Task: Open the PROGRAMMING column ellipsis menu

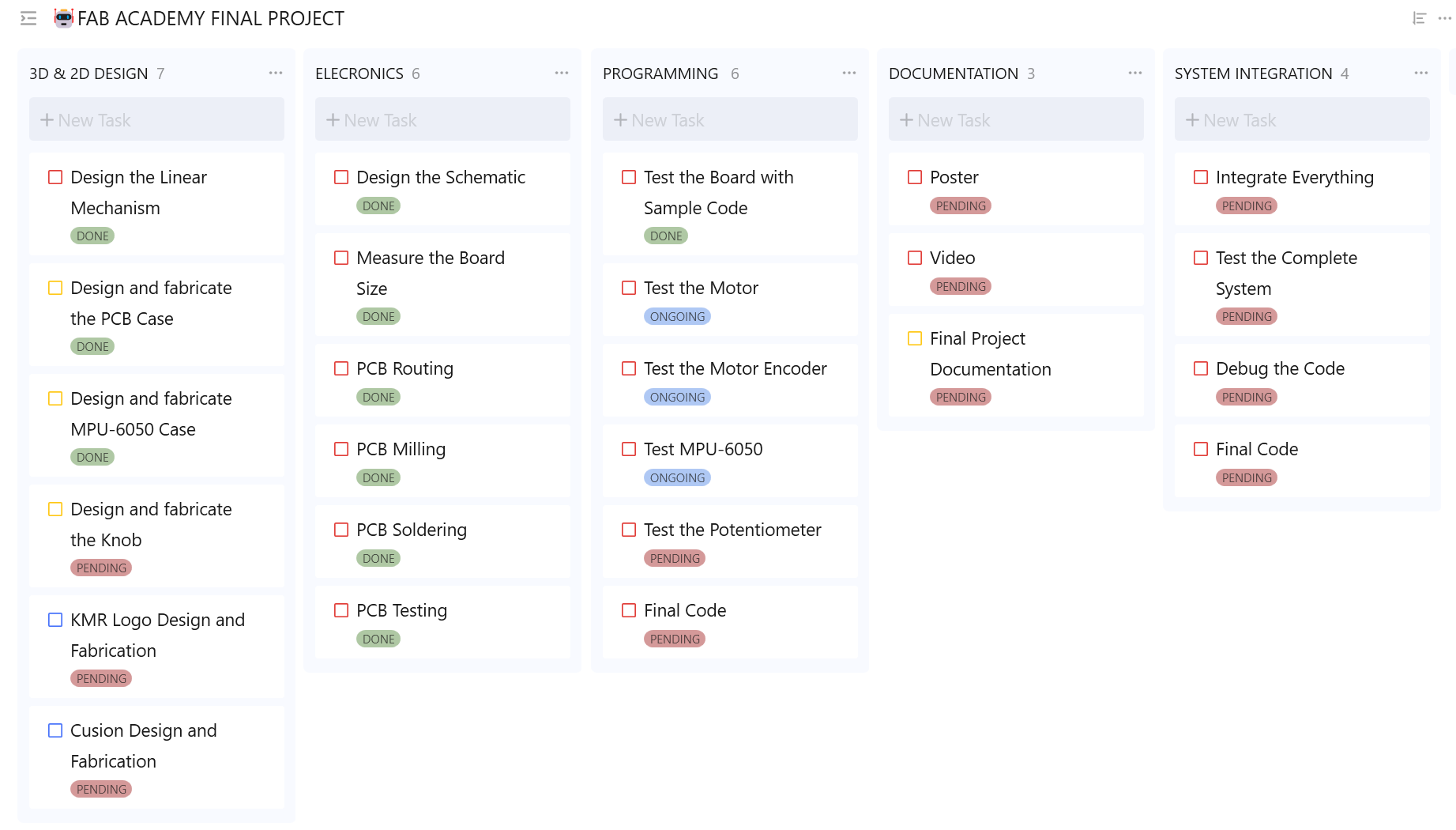Action: [848, 73]
